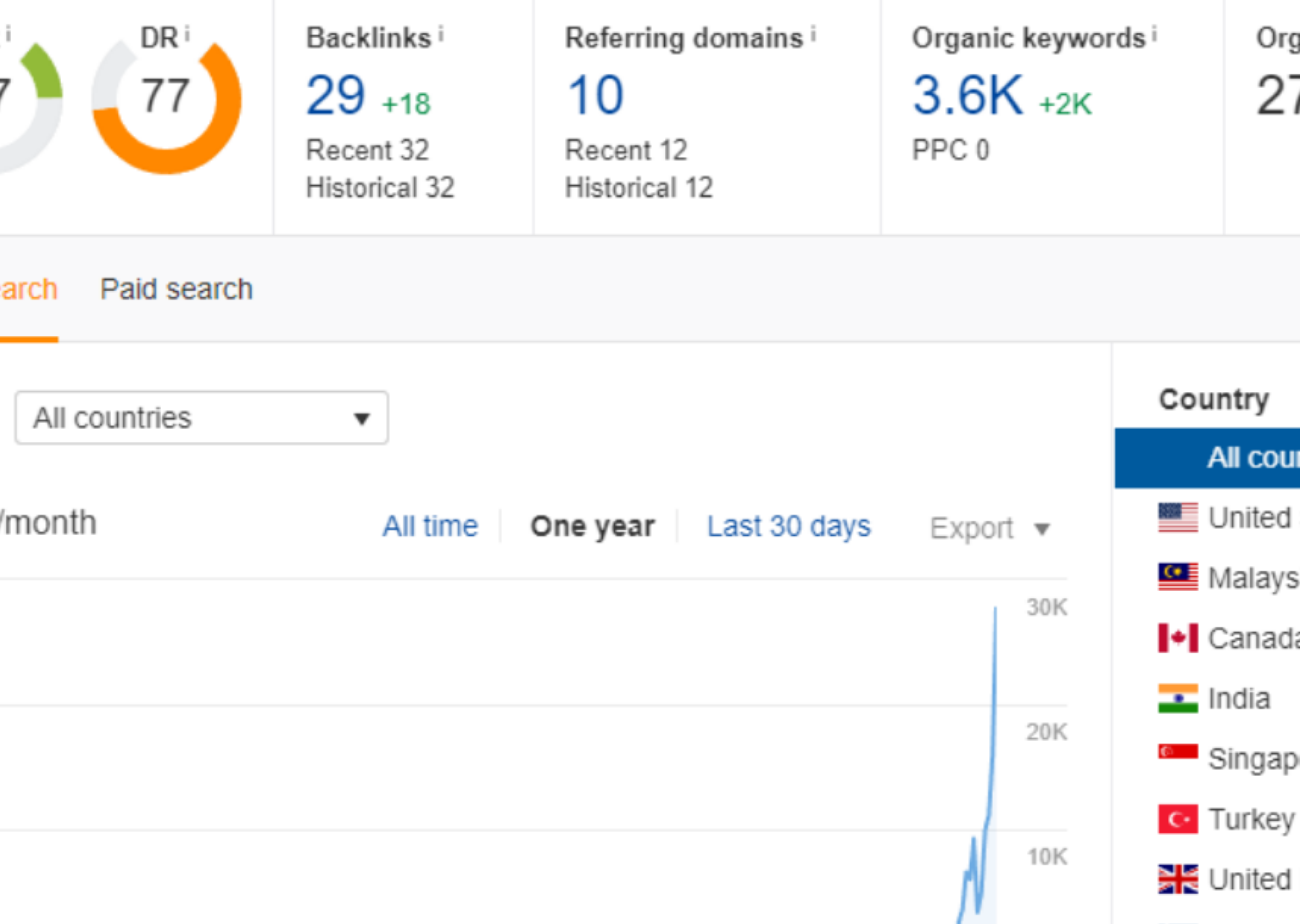Switch to the Paid search tab

176,289
